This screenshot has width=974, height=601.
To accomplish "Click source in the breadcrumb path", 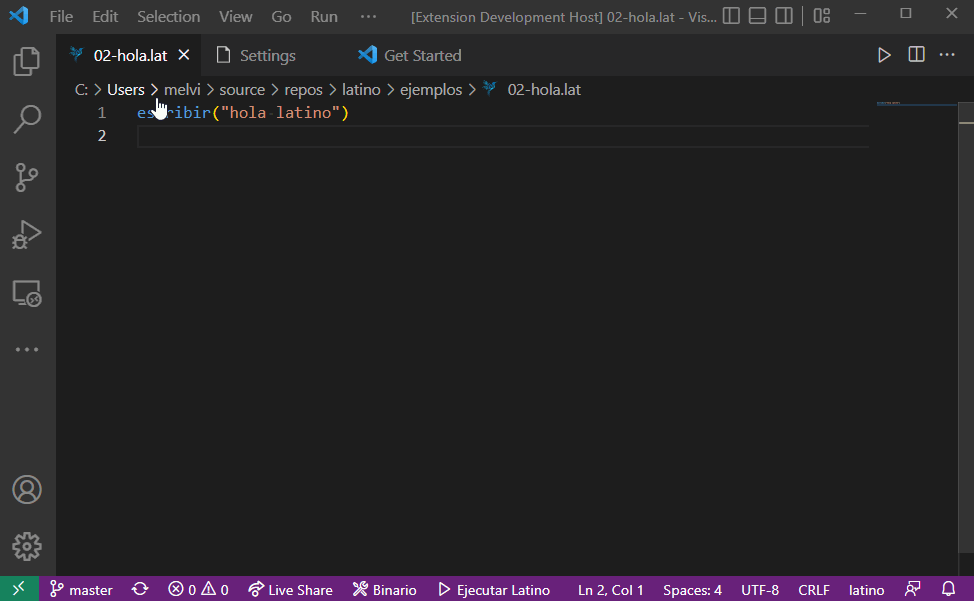I will (242, 89).
